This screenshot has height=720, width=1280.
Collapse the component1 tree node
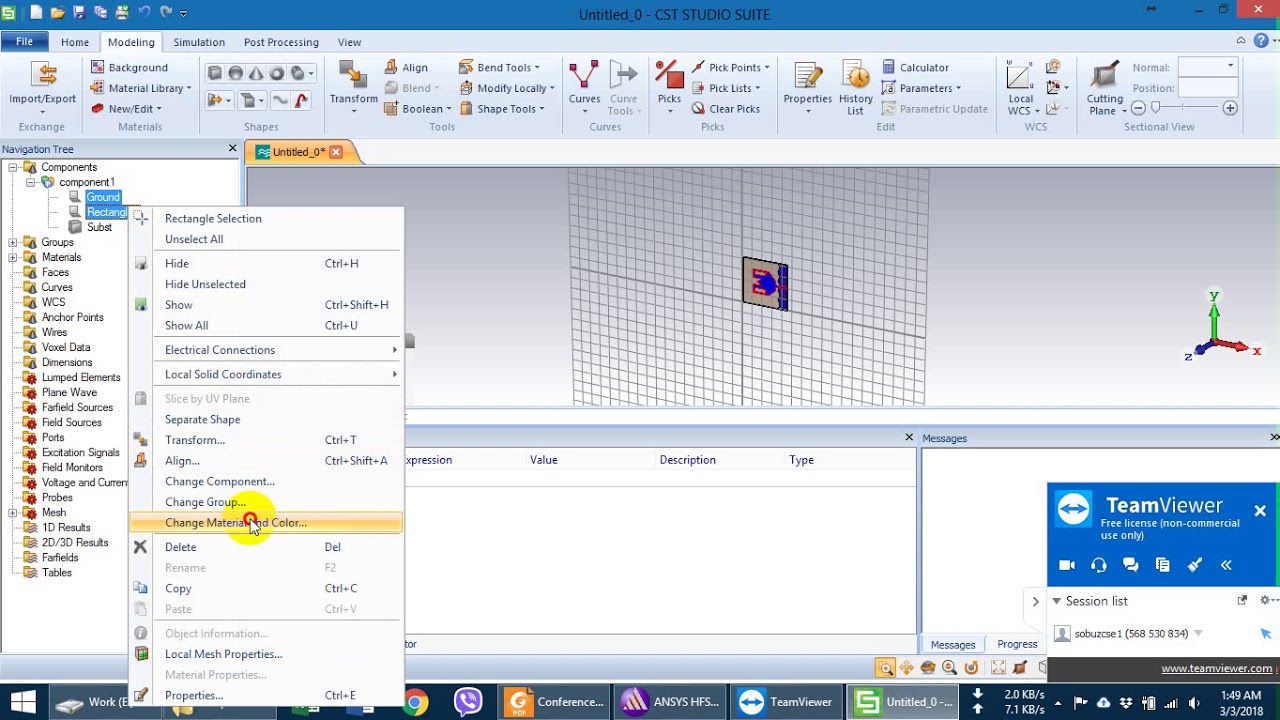pyautogui.click(x=31, y=182)
